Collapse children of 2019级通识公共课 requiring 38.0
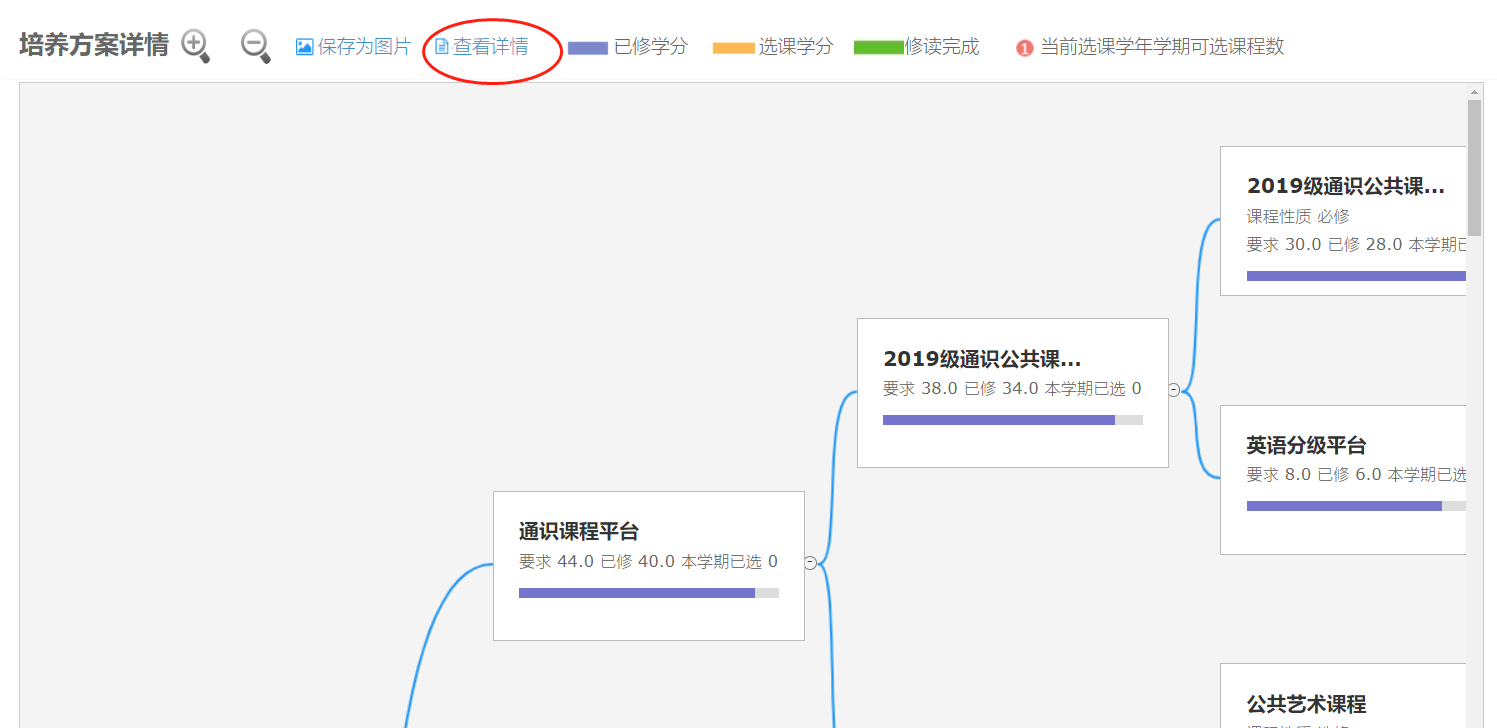Viewport: 1497px width, 728px height. click(1174, 390)
